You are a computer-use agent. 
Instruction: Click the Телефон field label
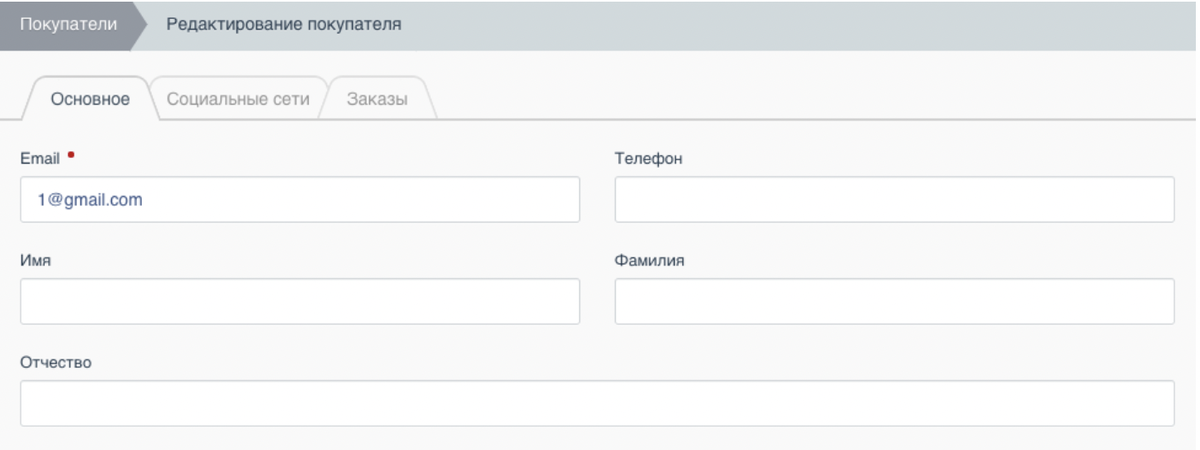[648, 159]
